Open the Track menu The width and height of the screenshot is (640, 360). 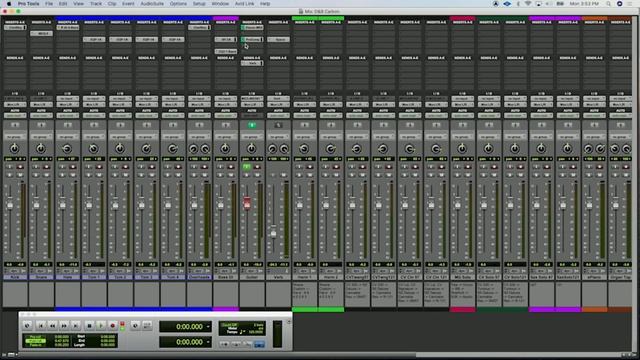click(96, 4)
